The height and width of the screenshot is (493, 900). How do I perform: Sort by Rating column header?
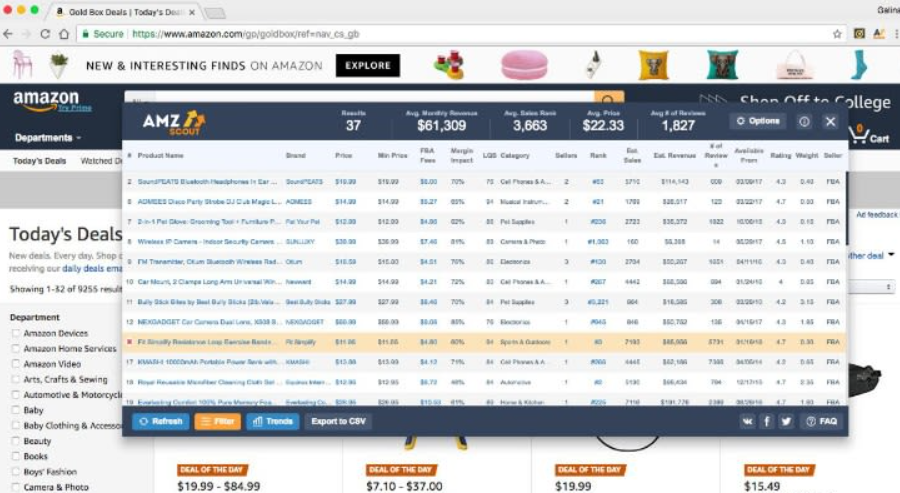pyautogui.click(x=781, y=156)
